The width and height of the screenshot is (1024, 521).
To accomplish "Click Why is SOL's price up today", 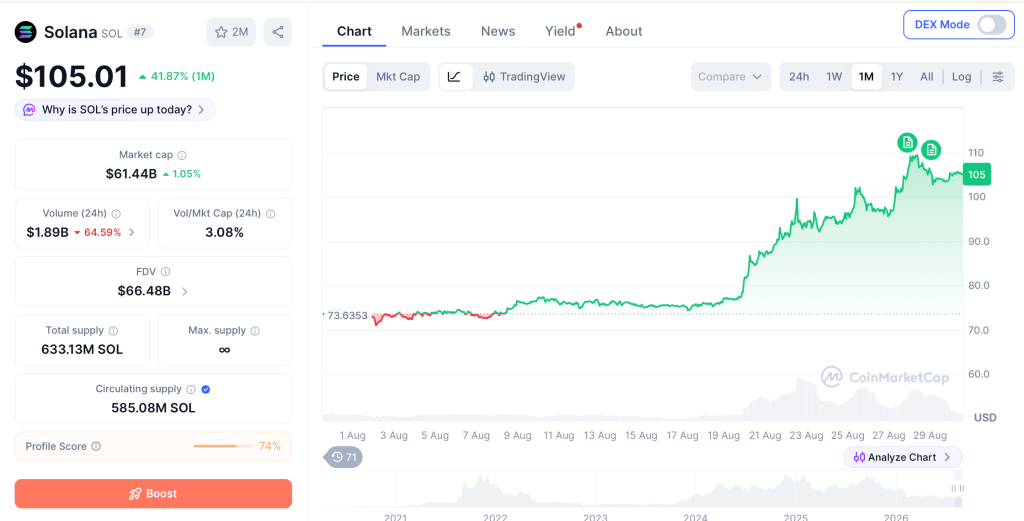I will (115, 110).
